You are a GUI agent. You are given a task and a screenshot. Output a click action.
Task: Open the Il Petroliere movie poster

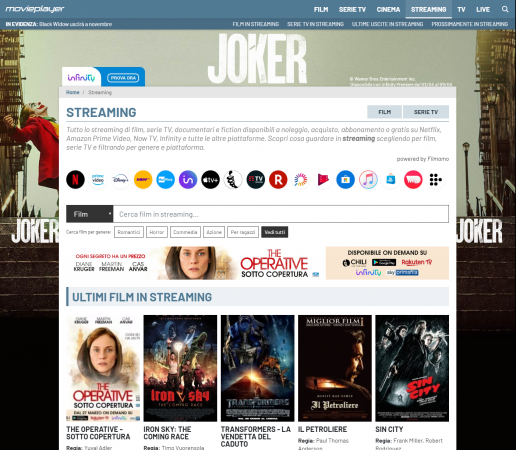pyautogui.click(x=335, y=368)
